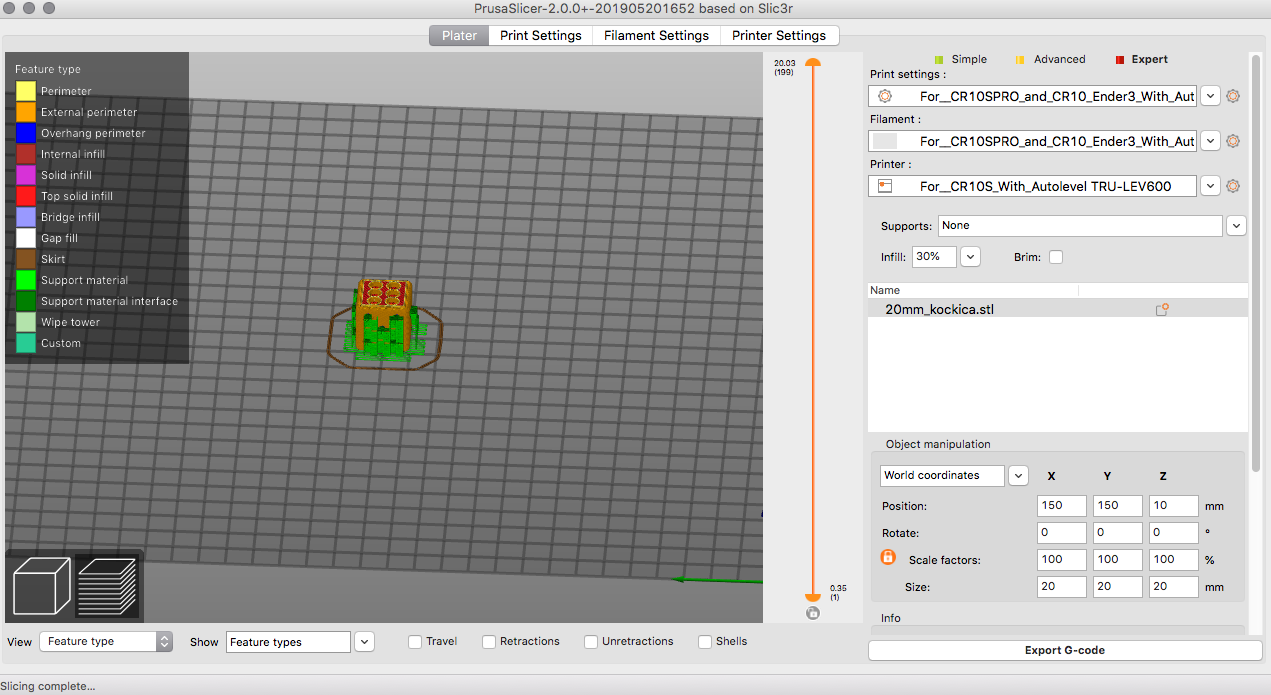The image size is (1271, 695).
Task: Click red Top solid infill swatch
Action: click(x=26, y=196)
